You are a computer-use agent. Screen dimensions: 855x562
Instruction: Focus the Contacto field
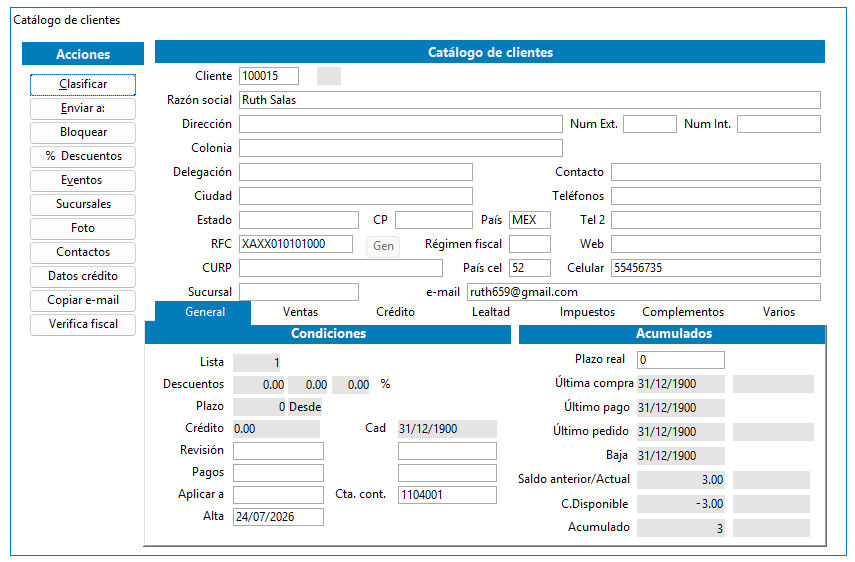coord(715,172)
